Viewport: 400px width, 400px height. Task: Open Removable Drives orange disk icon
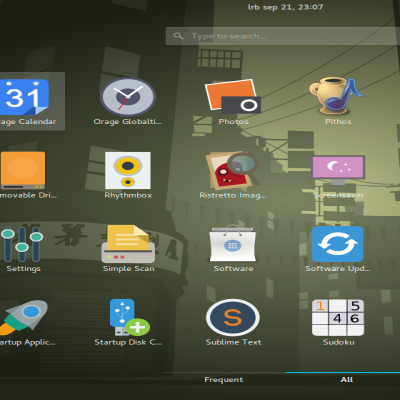click(x=23, y=171)
